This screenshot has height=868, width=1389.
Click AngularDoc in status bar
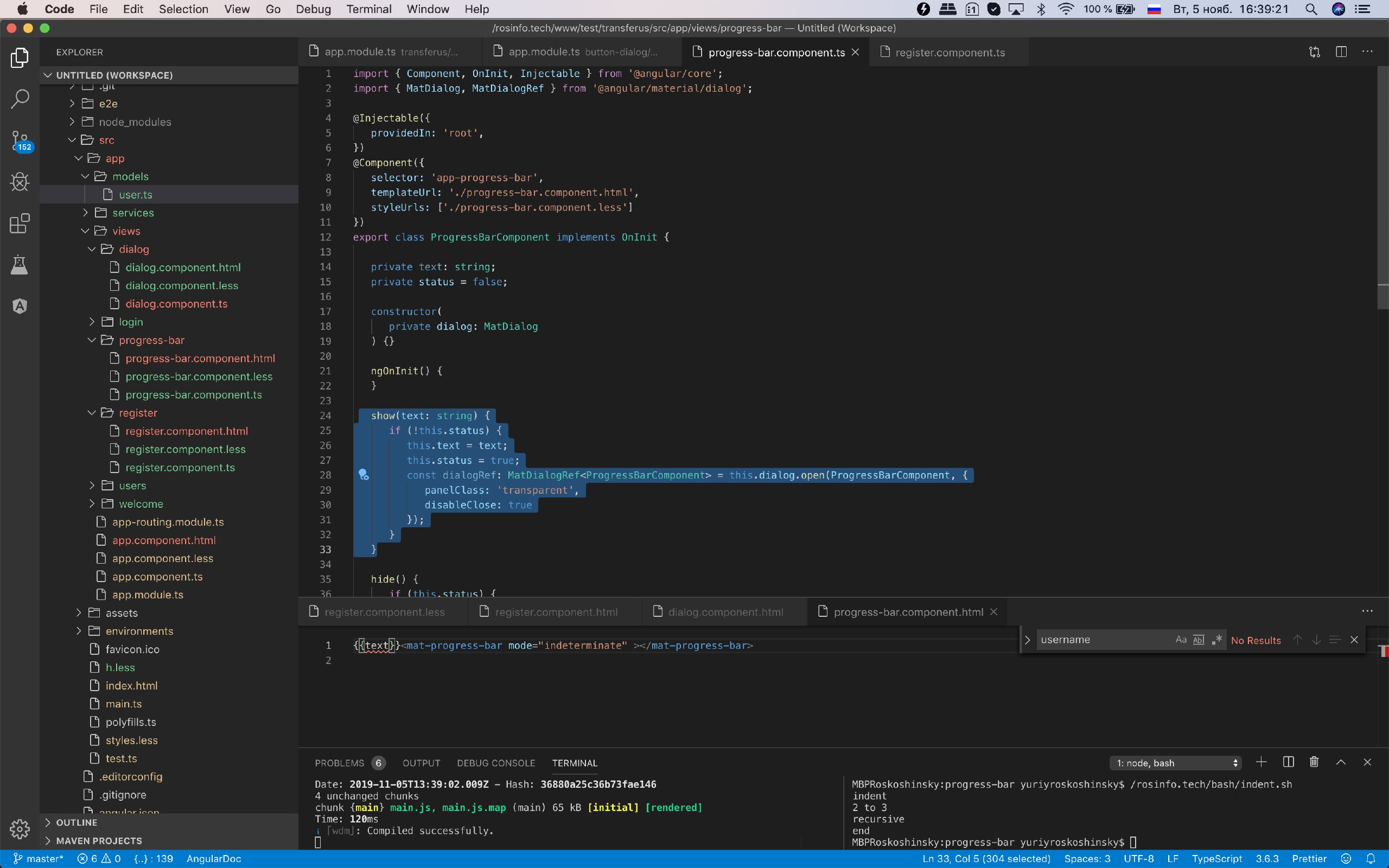click(214, 859)
